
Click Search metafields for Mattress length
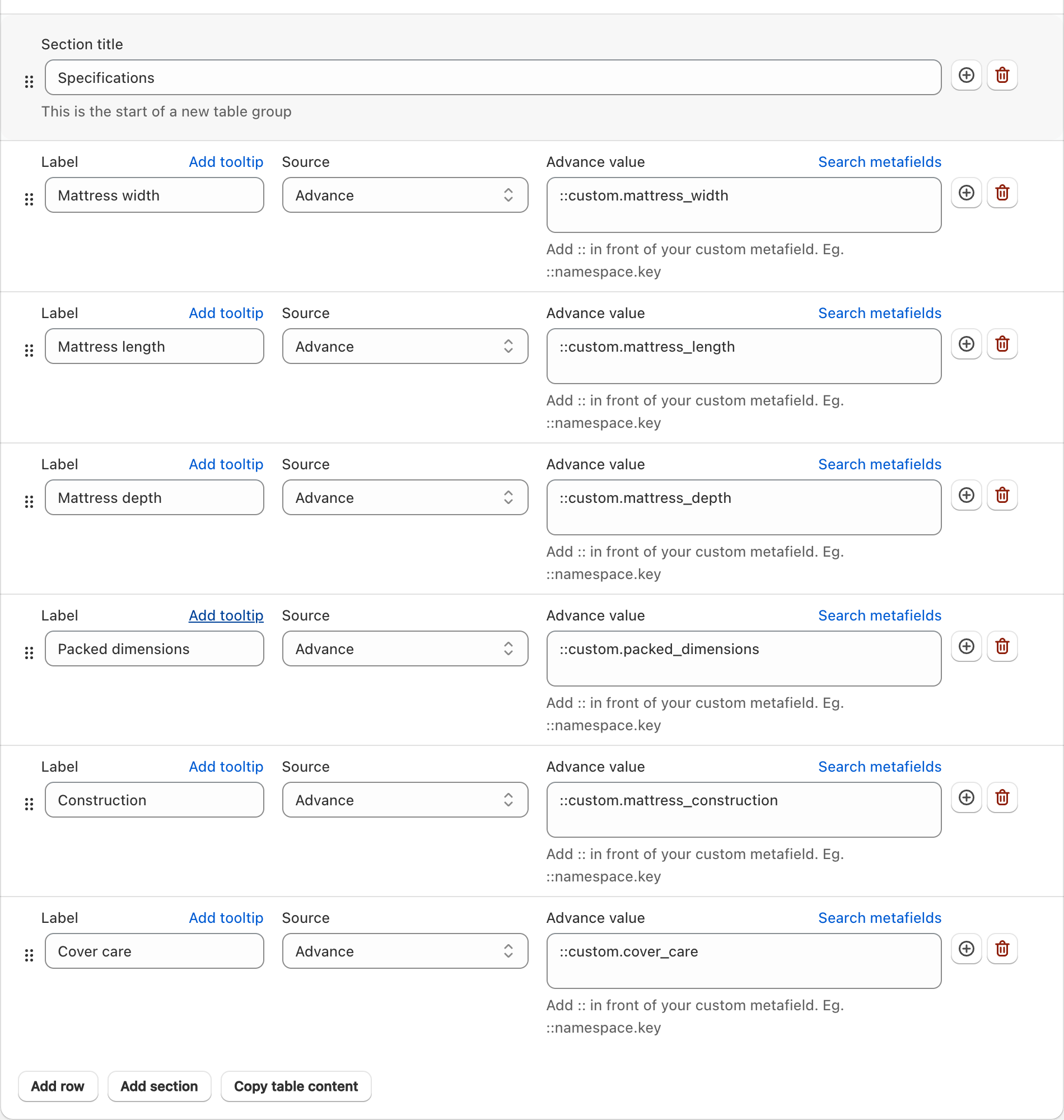click(880, 314)
